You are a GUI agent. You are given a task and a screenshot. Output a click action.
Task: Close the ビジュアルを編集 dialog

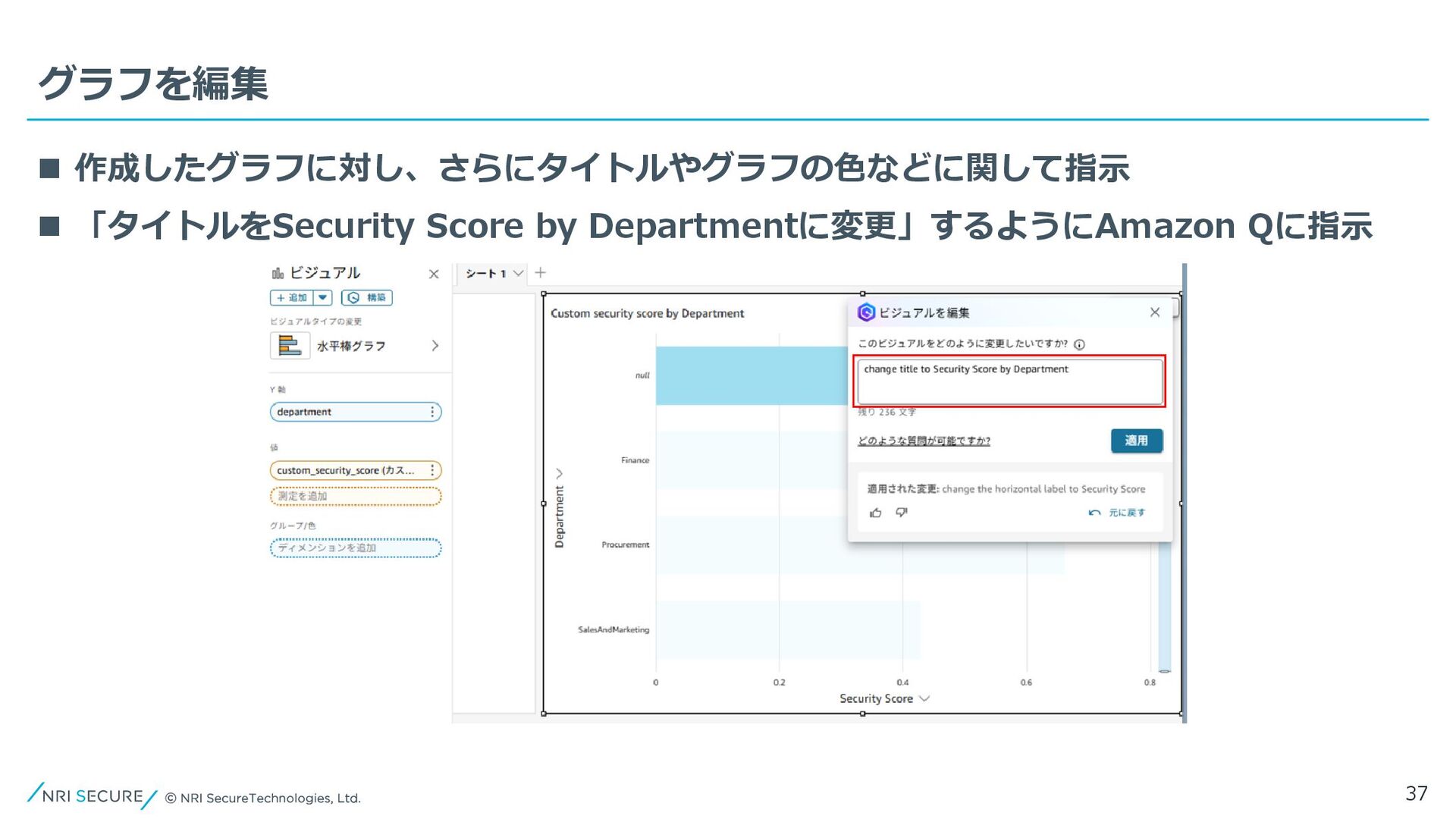coord(1155,312)
